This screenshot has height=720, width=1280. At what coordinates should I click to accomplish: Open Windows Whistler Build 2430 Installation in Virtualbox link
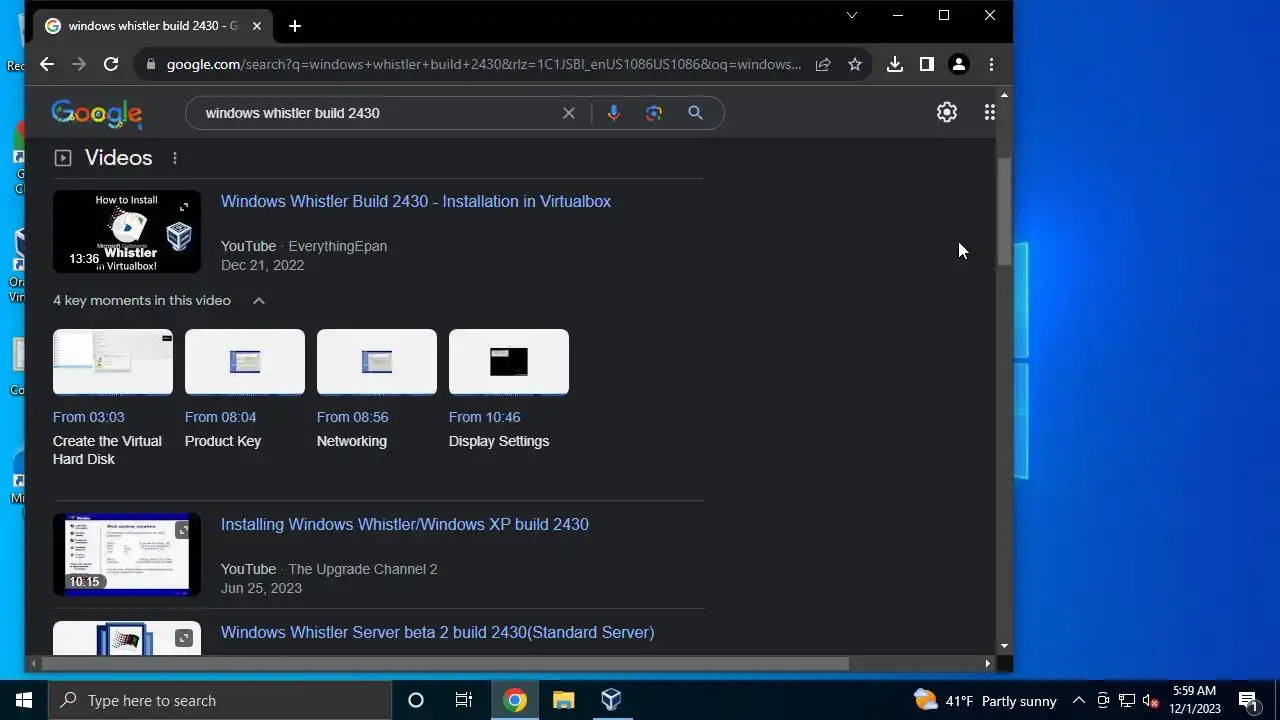tap(415, 201)
